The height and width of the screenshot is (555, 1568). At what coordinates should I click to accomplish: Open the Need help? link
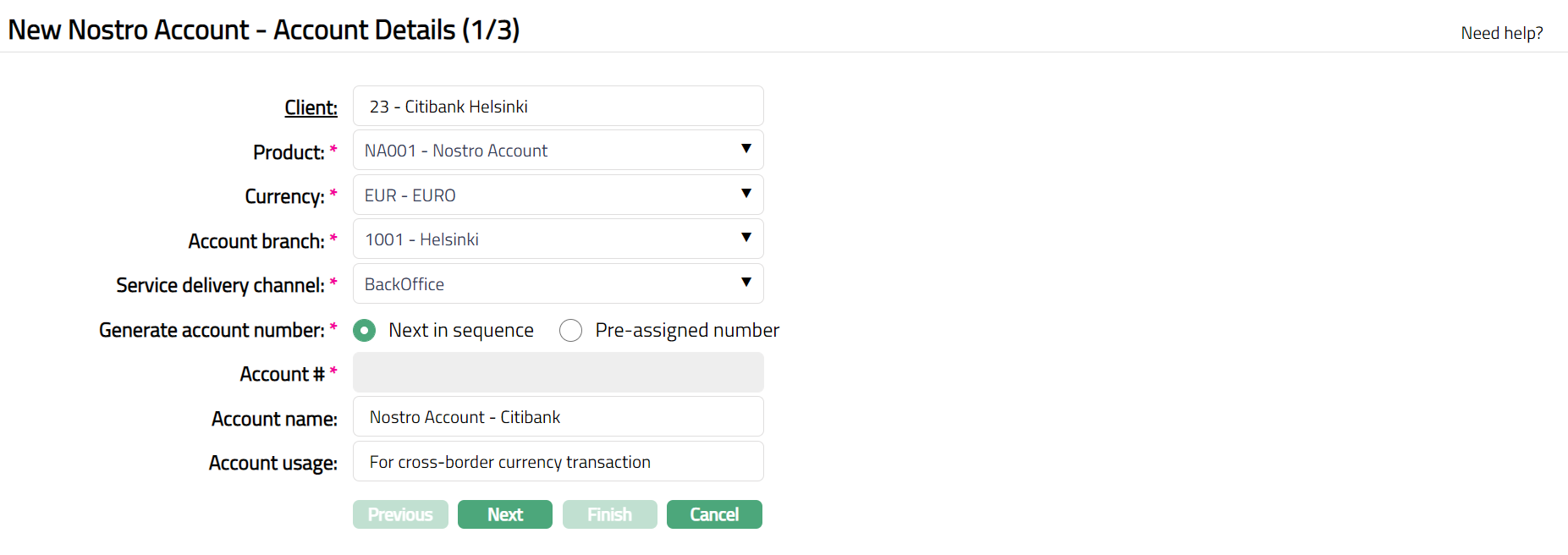(x=1501, y=33)
